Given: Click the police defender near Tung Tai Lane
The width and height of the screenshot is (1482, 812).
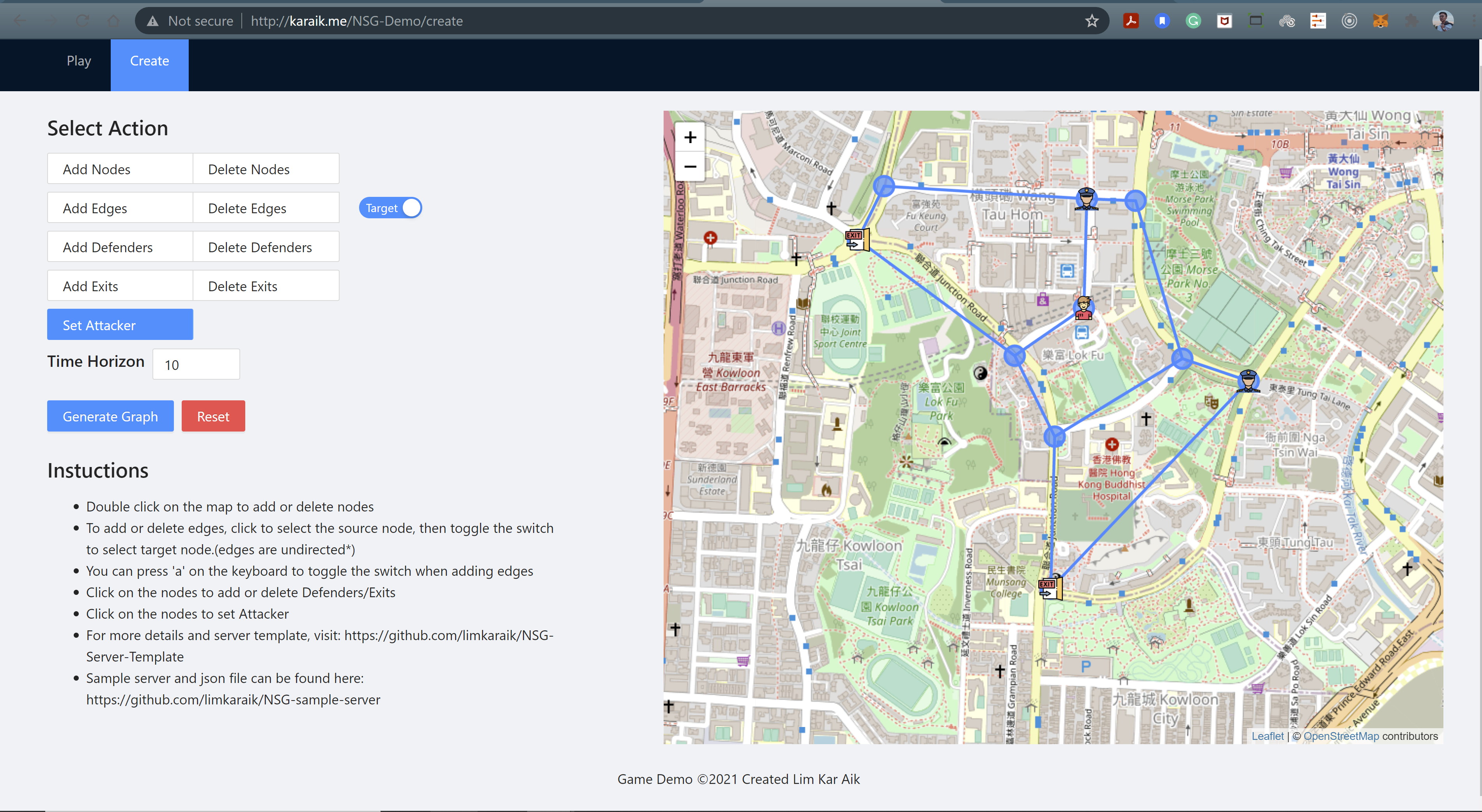Looking at the screenshot, I should pyautogui.click(x=1248, y=381).
